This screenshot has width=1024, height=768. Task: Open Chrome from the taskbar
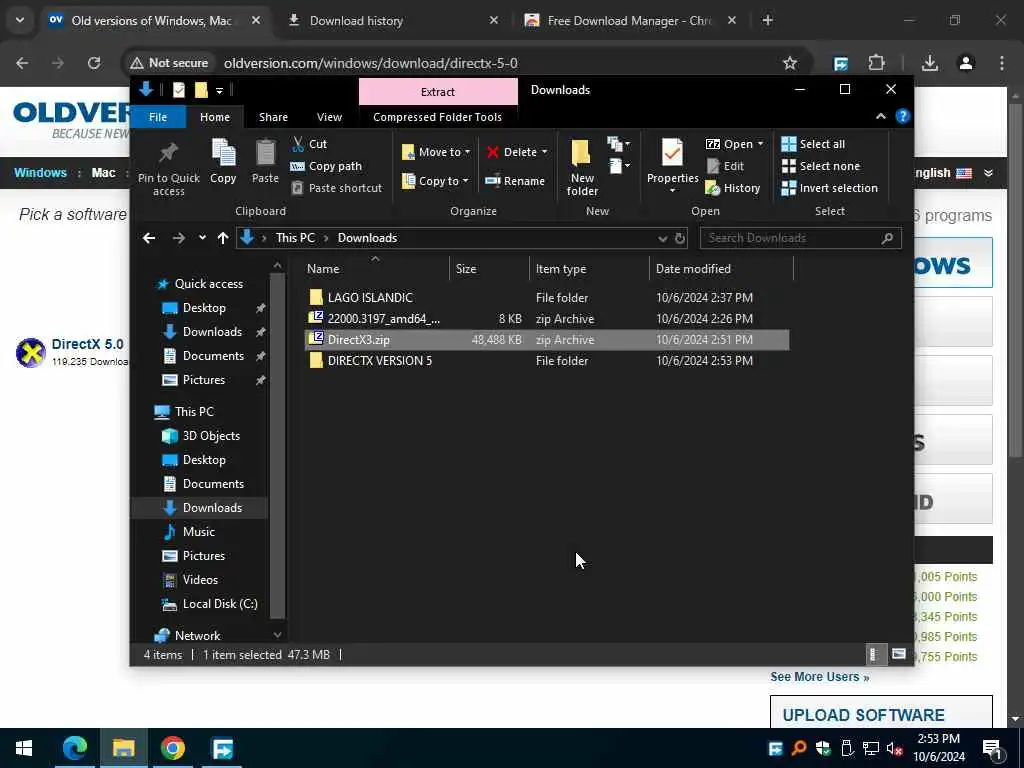(172, 748)
